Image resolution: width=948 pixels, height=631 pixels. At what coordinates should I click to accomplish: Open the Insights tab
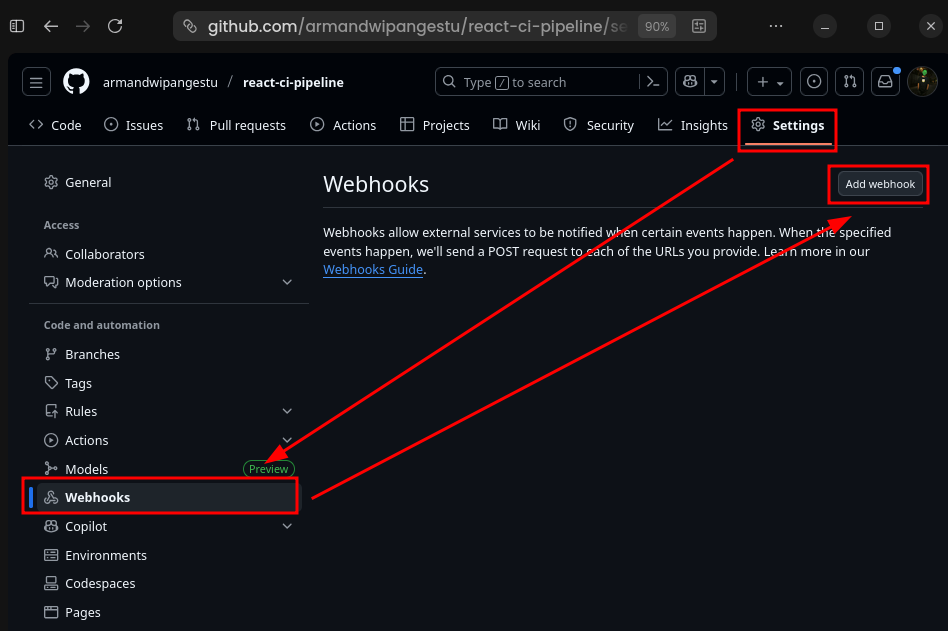(x=692, y=125)
